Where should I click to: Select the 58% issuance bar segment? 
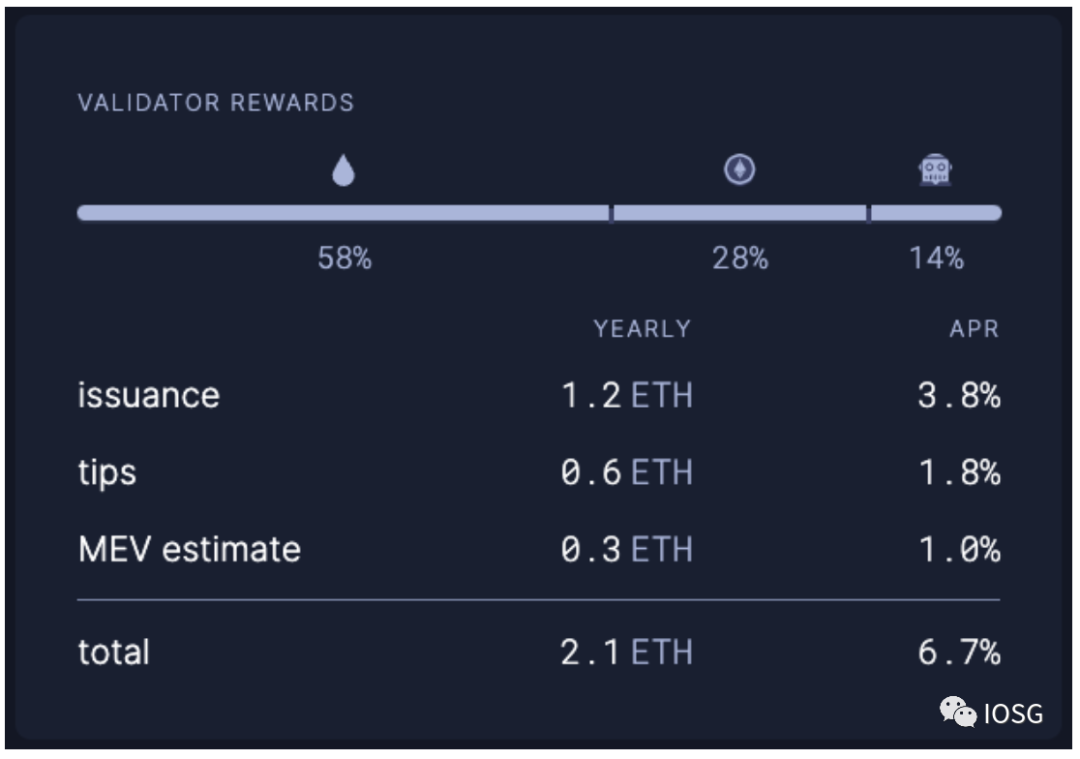(343, 213)
